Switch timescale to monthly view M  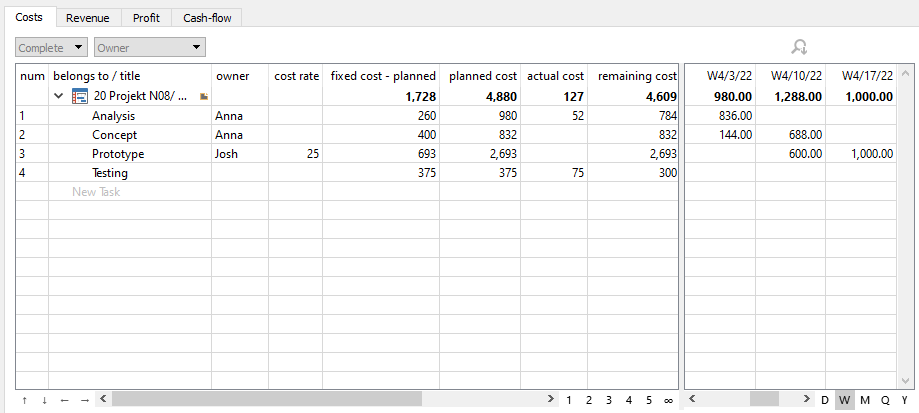click(x=865, y=400)
